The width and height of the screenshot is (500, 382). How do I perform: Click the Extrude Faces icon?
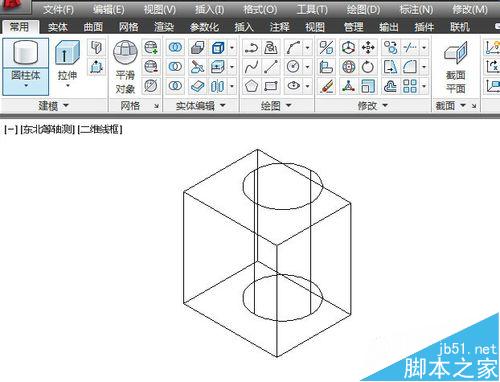[x=217, y=67]
